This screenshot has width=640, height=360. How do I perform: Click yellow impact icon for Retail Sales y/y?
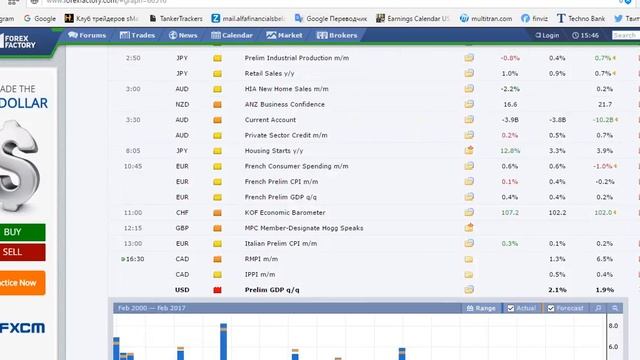(217, 73)
